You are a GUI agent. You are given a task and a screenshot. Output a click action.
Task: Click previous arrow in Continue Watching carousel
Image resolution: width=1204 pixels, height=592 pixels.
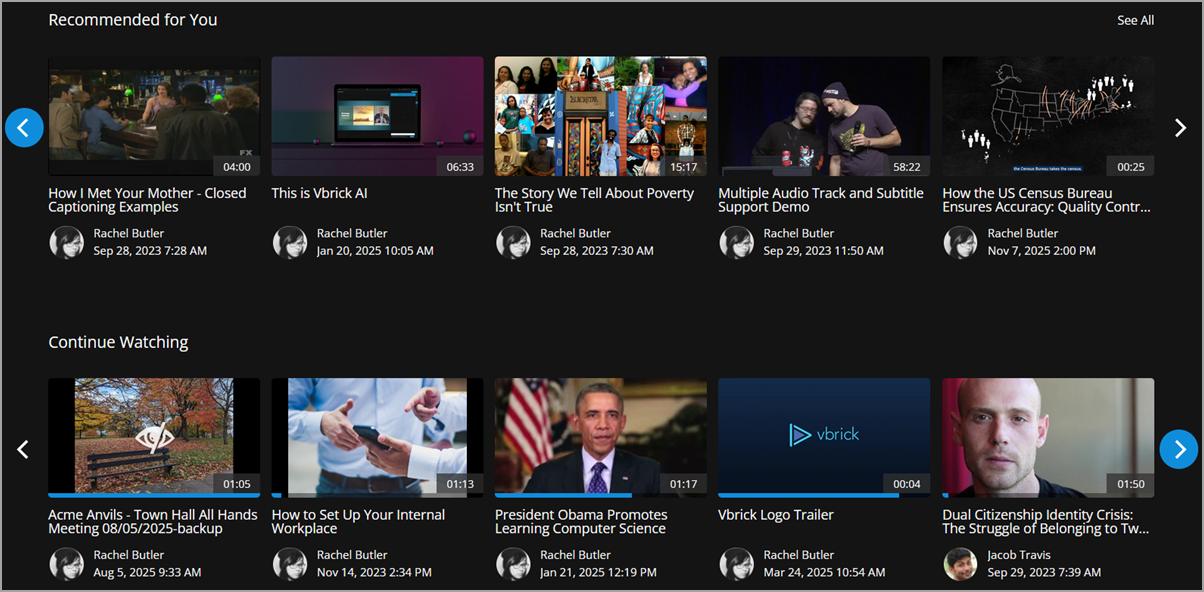pos(24,450)
